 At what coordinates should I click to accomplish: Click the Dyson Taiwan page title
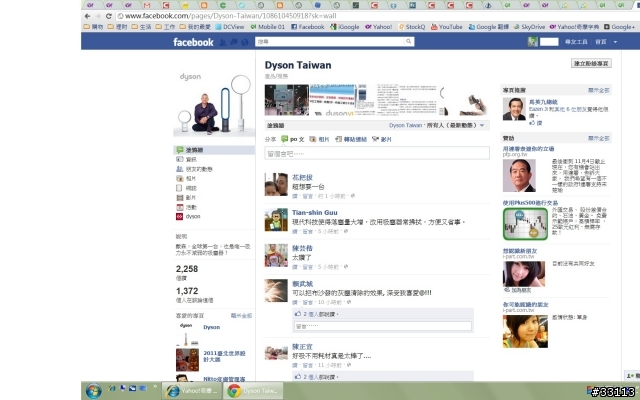tap(298, 65)
